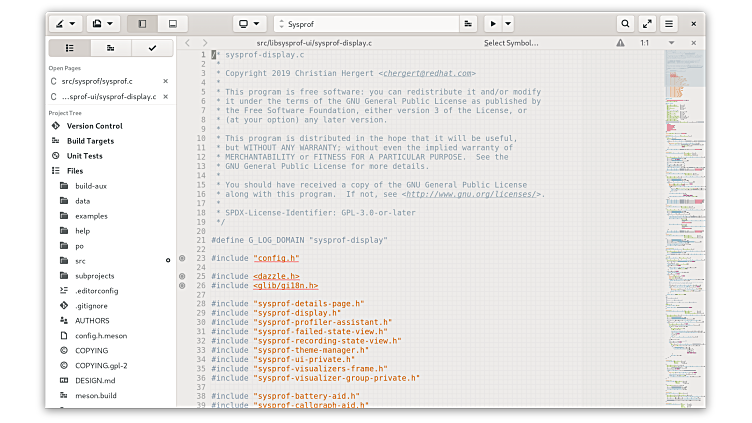Open the src folder in the project tree
752x423 pixels.
[x=80, y=261]
